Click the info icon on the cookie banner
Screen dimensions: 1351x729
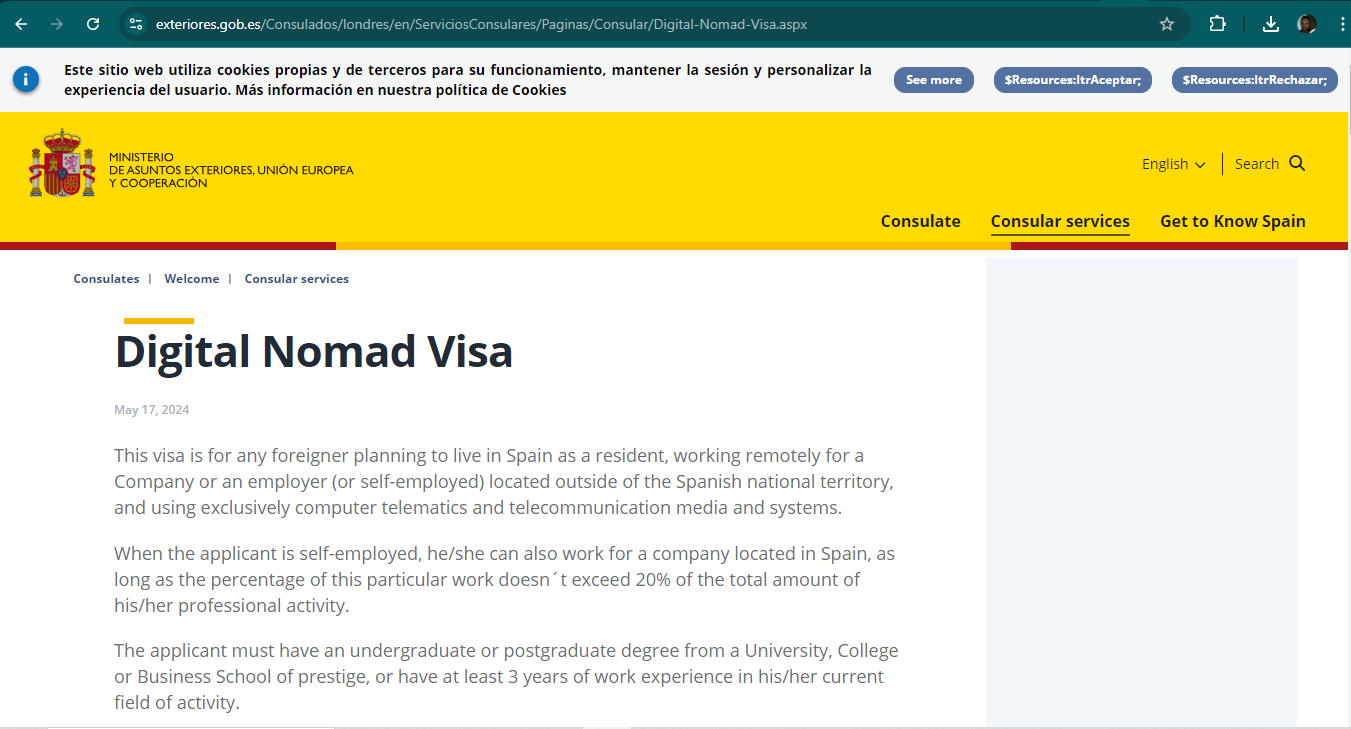pyautogui.click(x=26, y=79)
